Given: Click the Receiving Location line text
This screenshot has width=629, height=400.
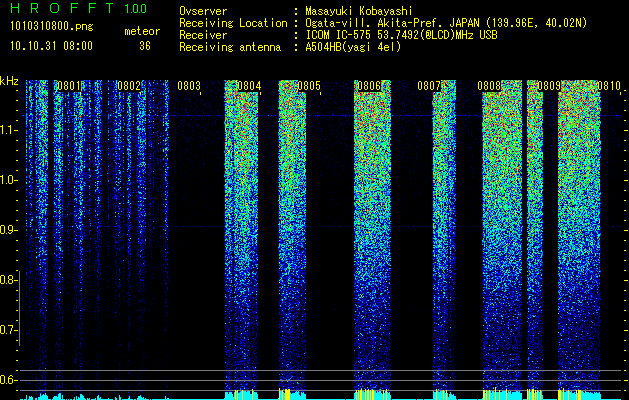Looking at the screenshot, I should (383, 23).
